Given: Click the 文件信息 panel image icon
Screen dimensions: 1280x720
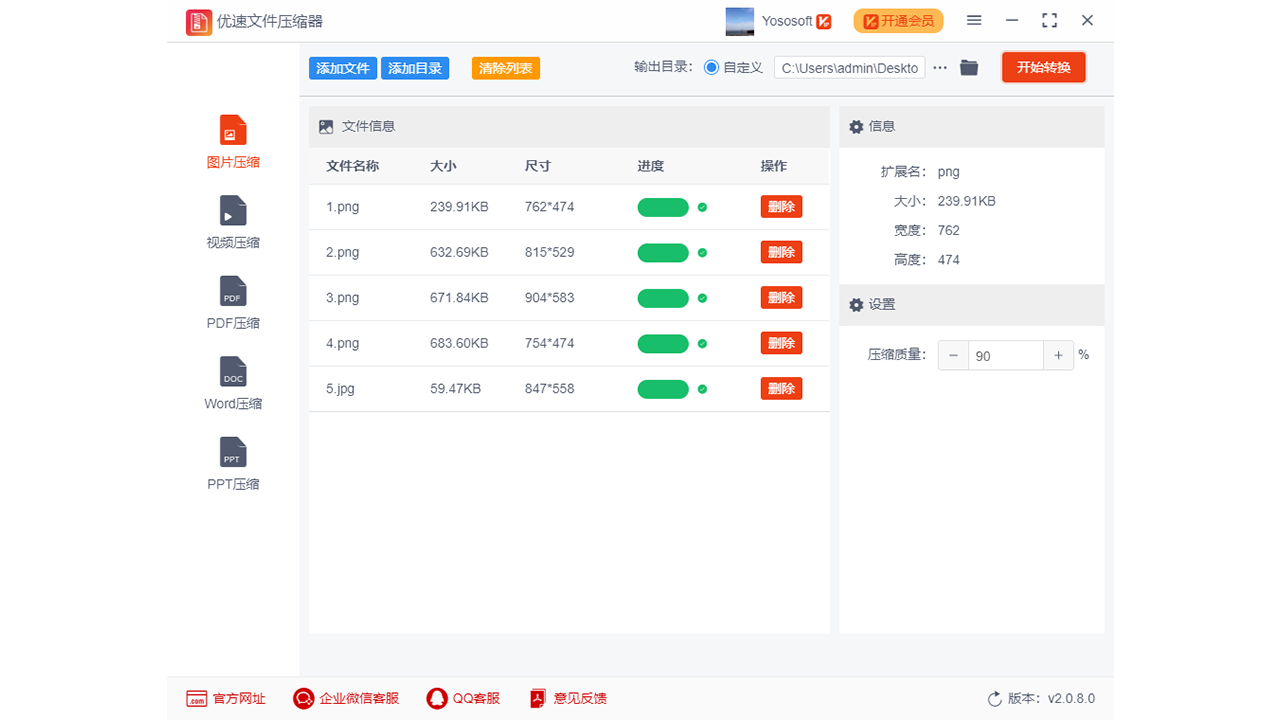Looking at the screenshot, I should click(325, 126).
